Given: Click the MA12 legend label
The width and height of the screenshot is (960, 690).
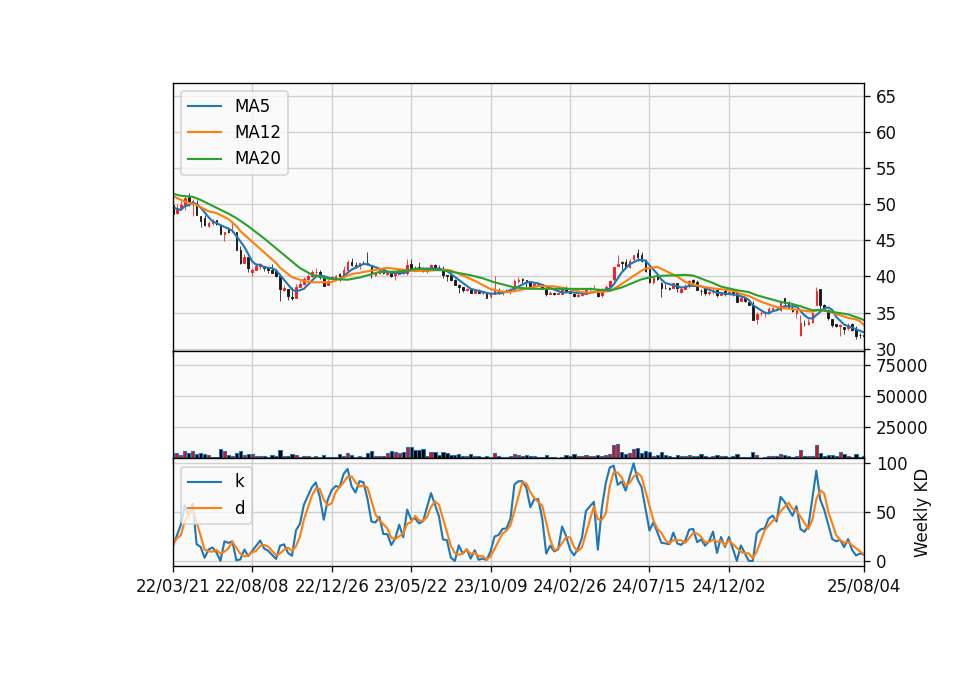Looking at the screenshot, I should (x=257, y=132).
